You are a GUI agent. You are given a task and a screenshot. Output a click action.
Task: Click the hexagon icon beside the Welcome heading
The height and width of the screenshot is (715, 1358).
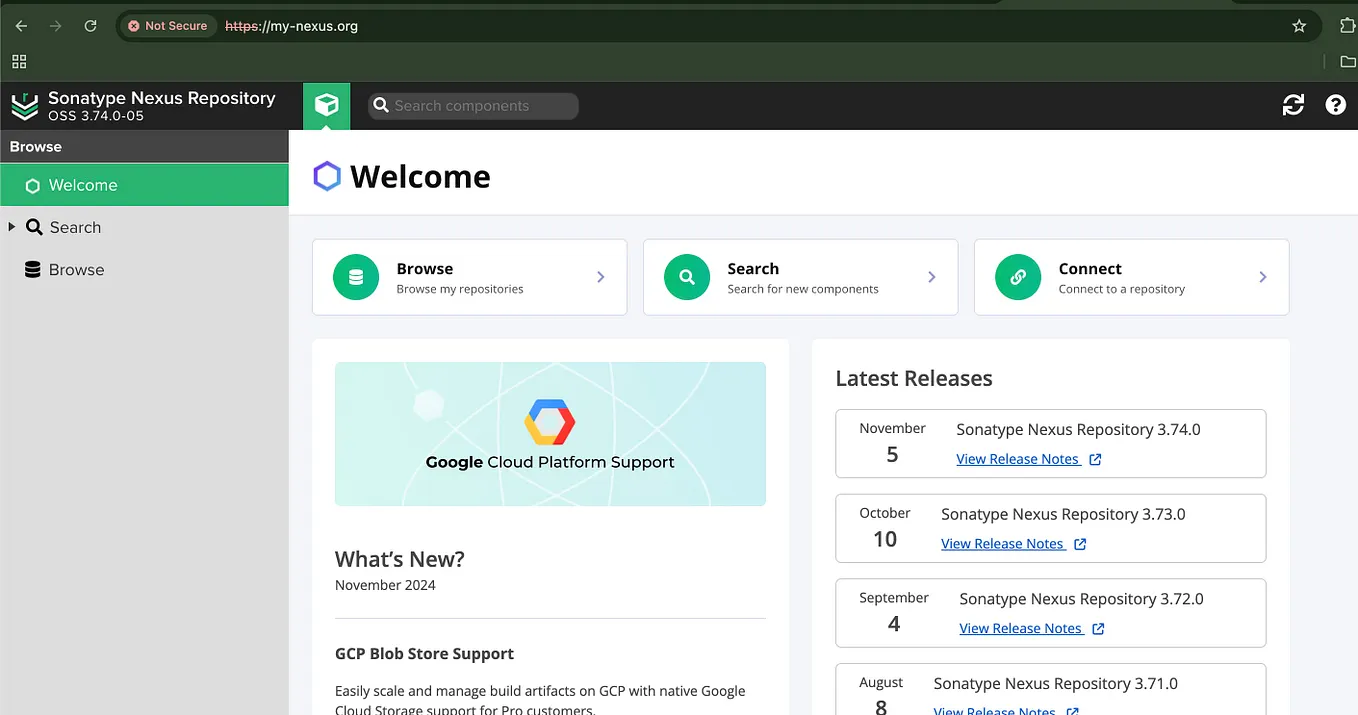click(x=326, y=176)
